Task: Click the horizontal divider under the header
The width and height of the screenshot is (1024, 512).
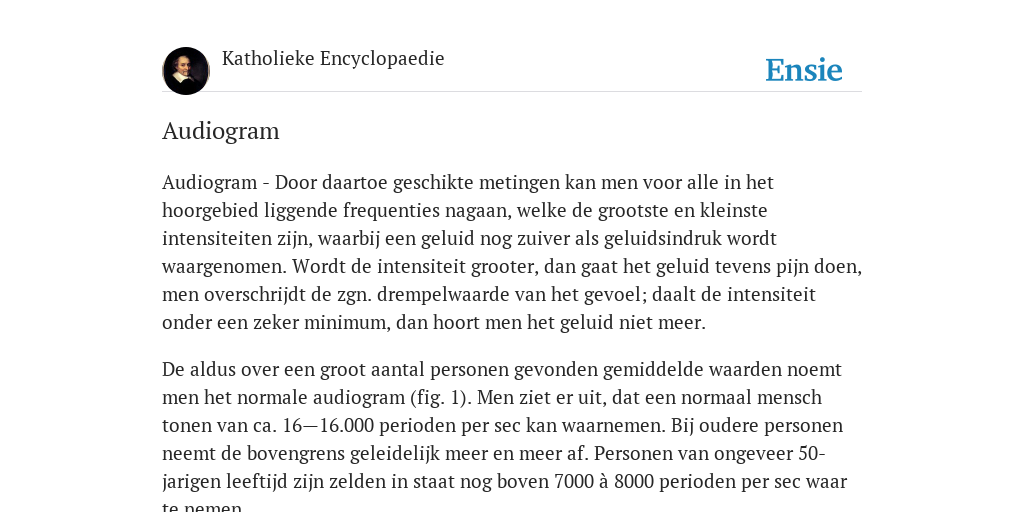Action: click(x=512, y=91)
